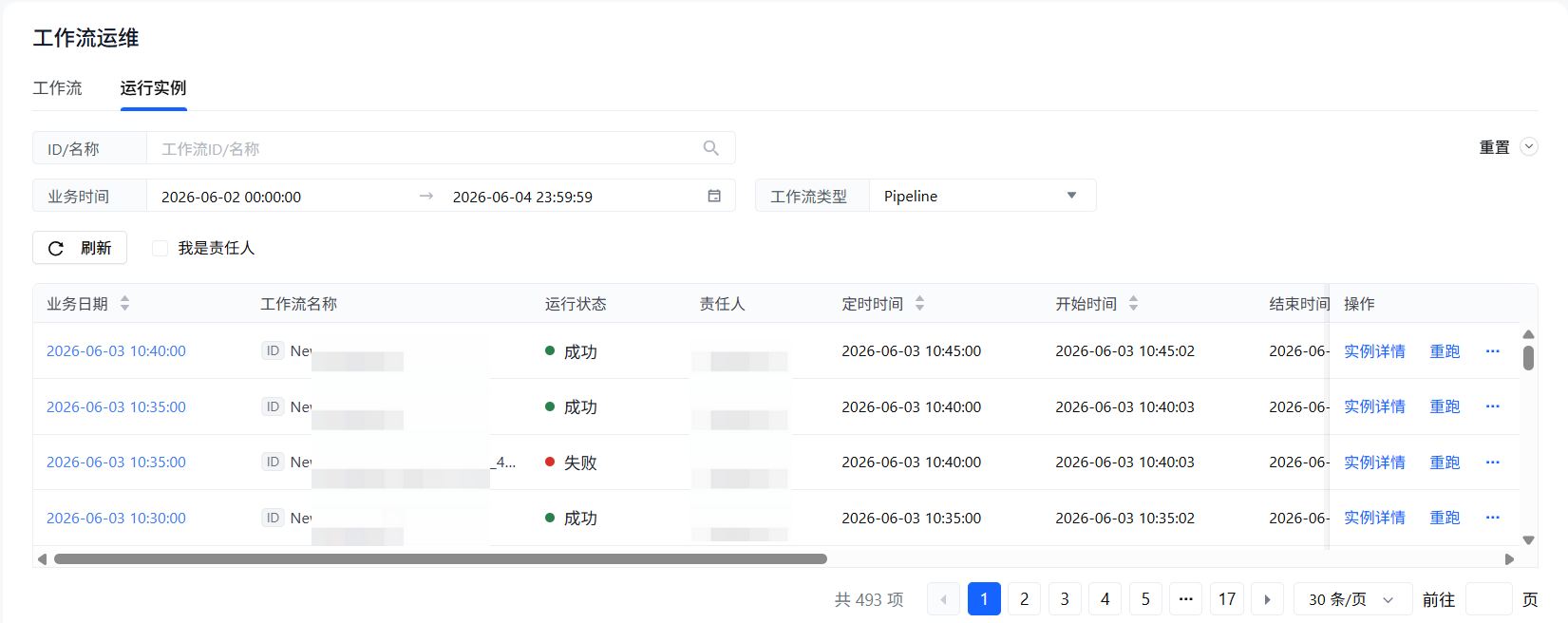Click ID badge in 10:40:00 row
Screen dimensions: 1568x623
tap(273, 350)
